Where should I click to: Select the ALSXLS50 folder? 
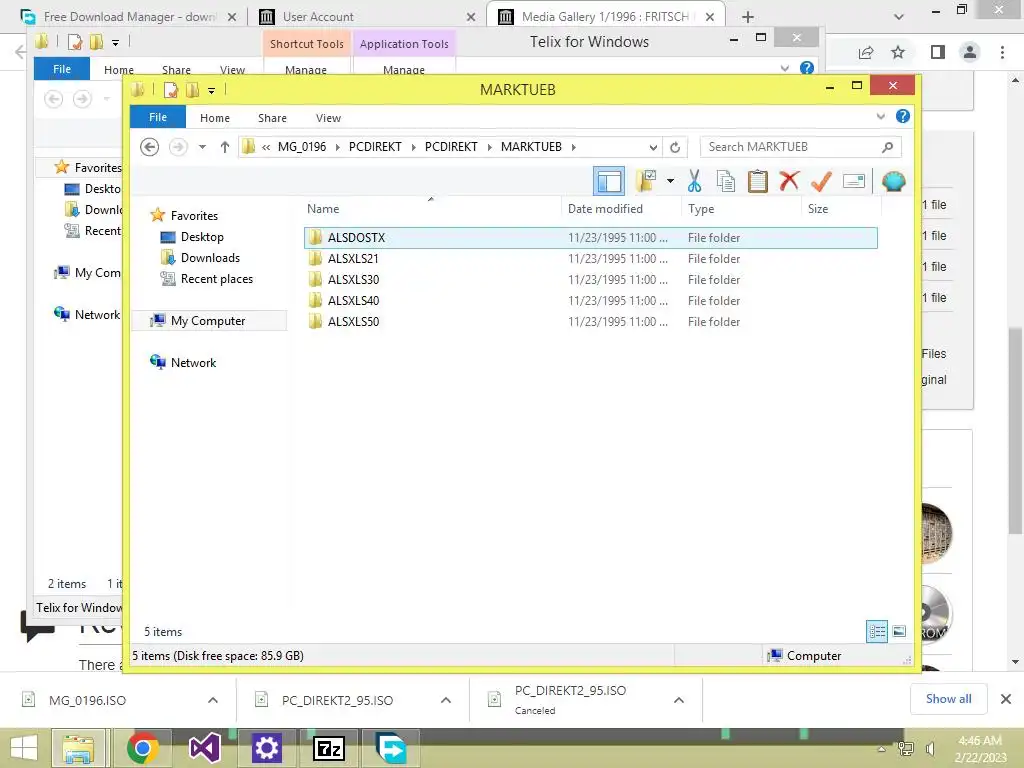(x=590, y=321)
